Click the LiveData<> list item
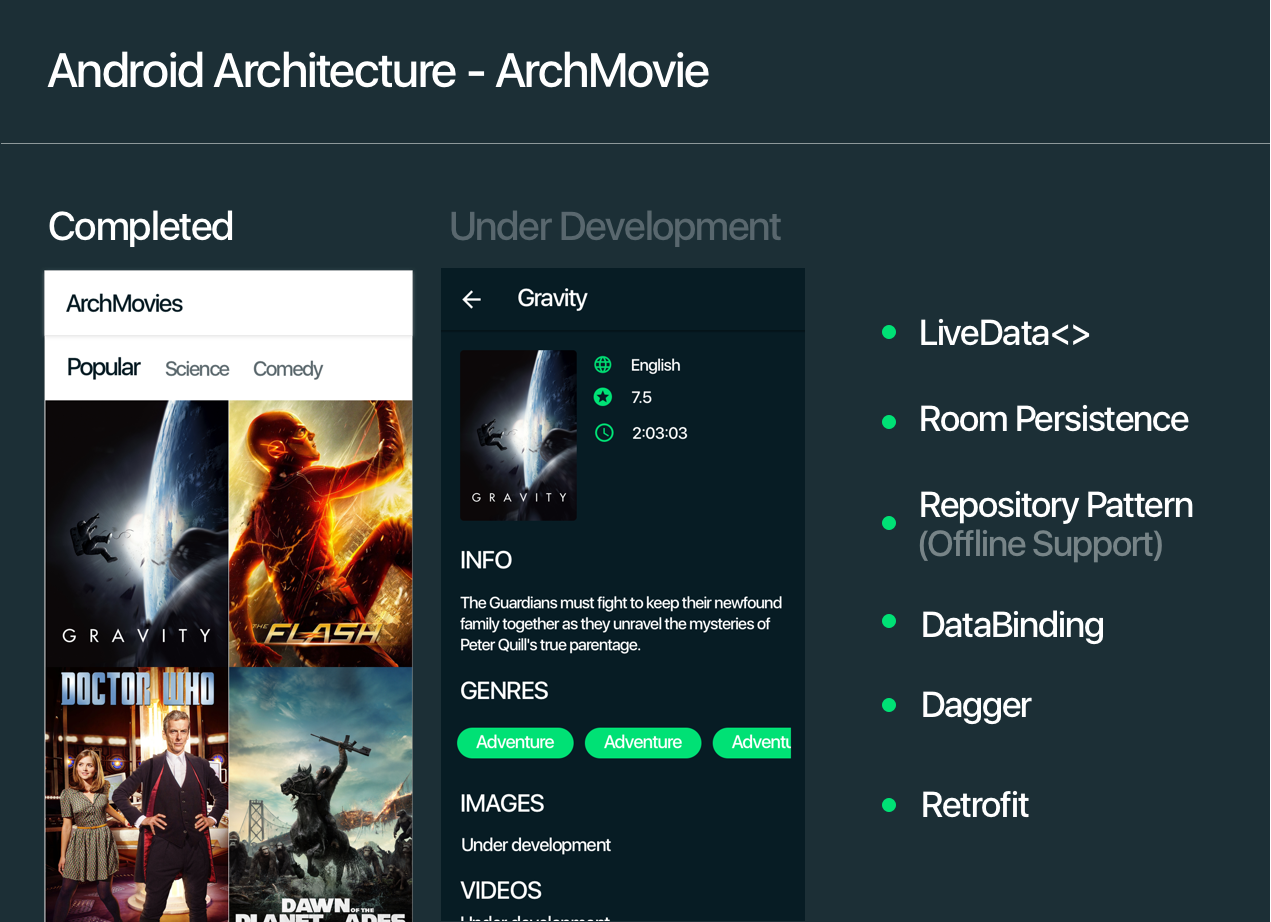 click(x=1004, y=333)
